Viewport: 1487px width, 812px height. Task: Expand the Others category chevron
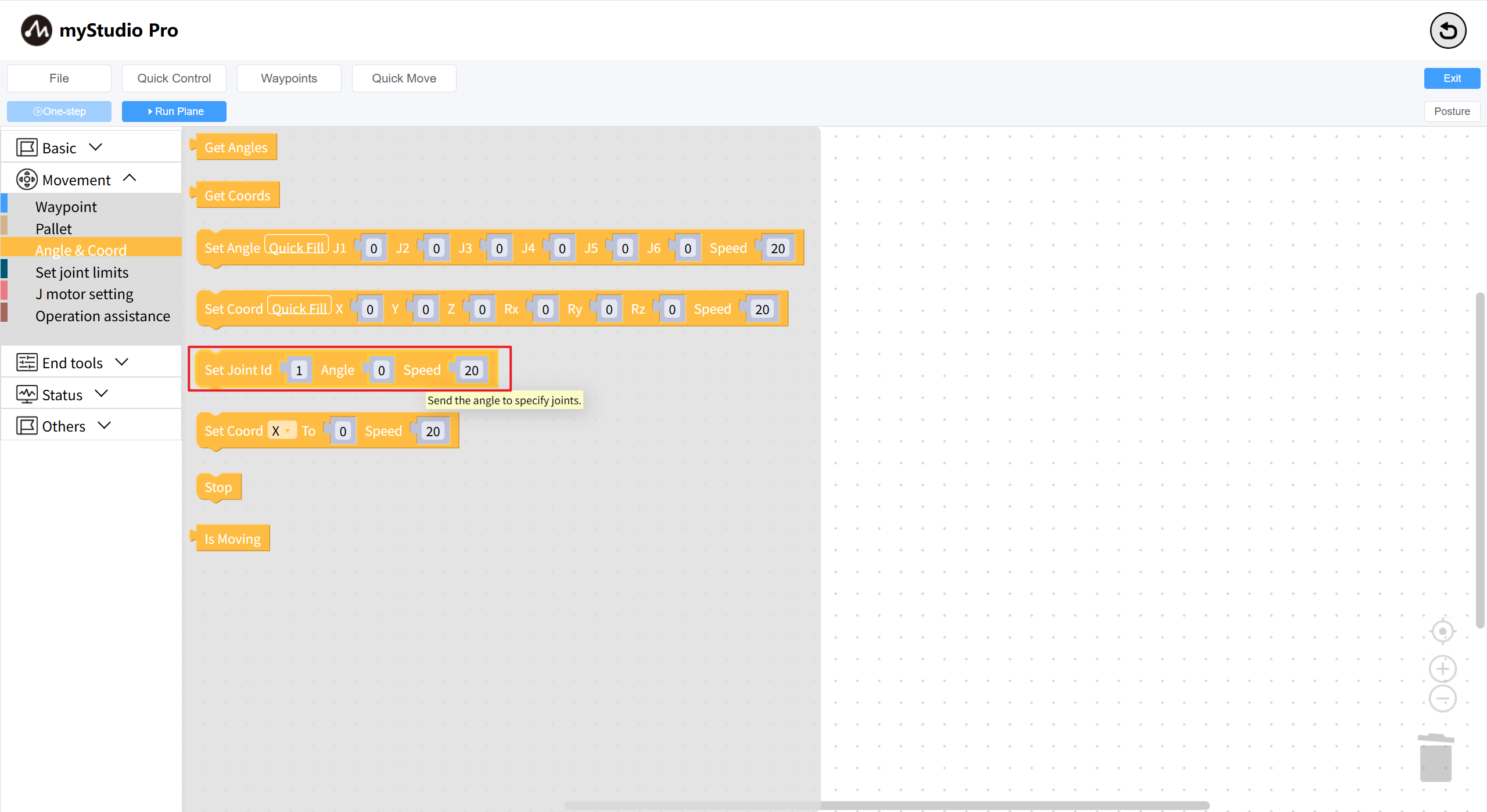pyautogui.click(x=105, y=425)
